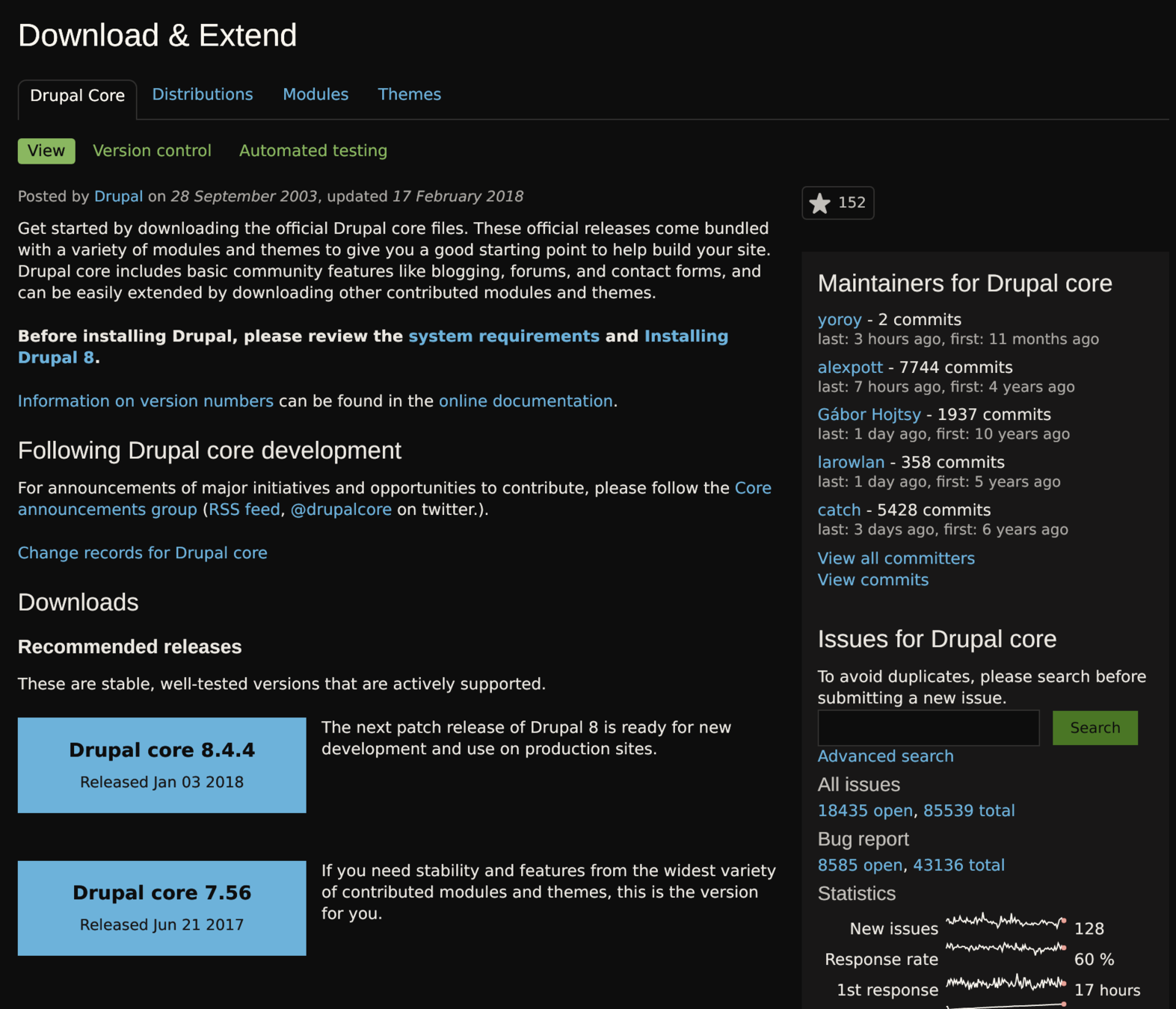
Task: Open the RSS feed link
Action: click(244, 510)
